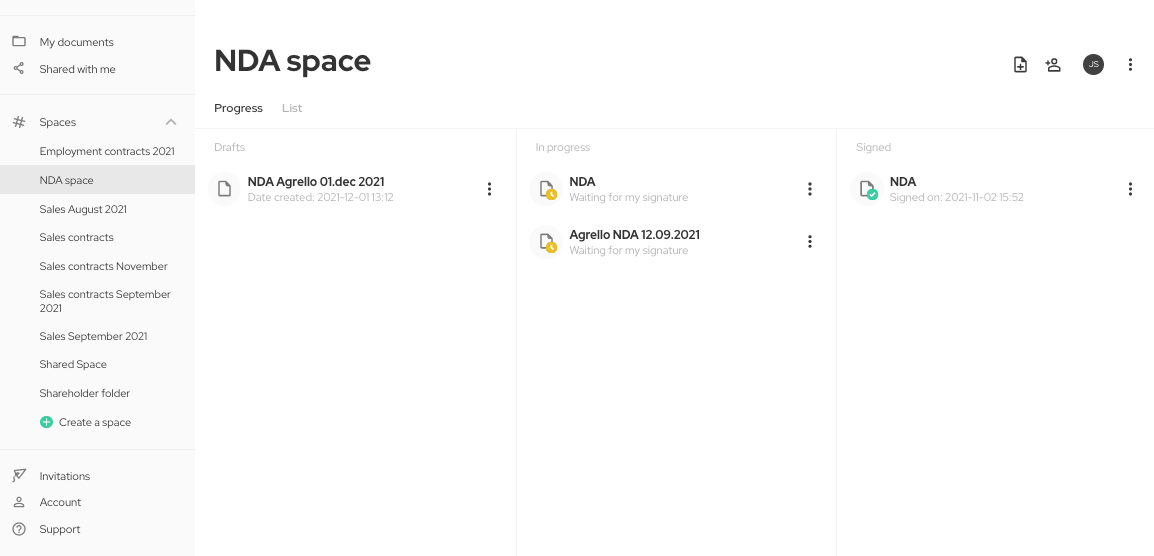Click the invite person icon

1053,65
